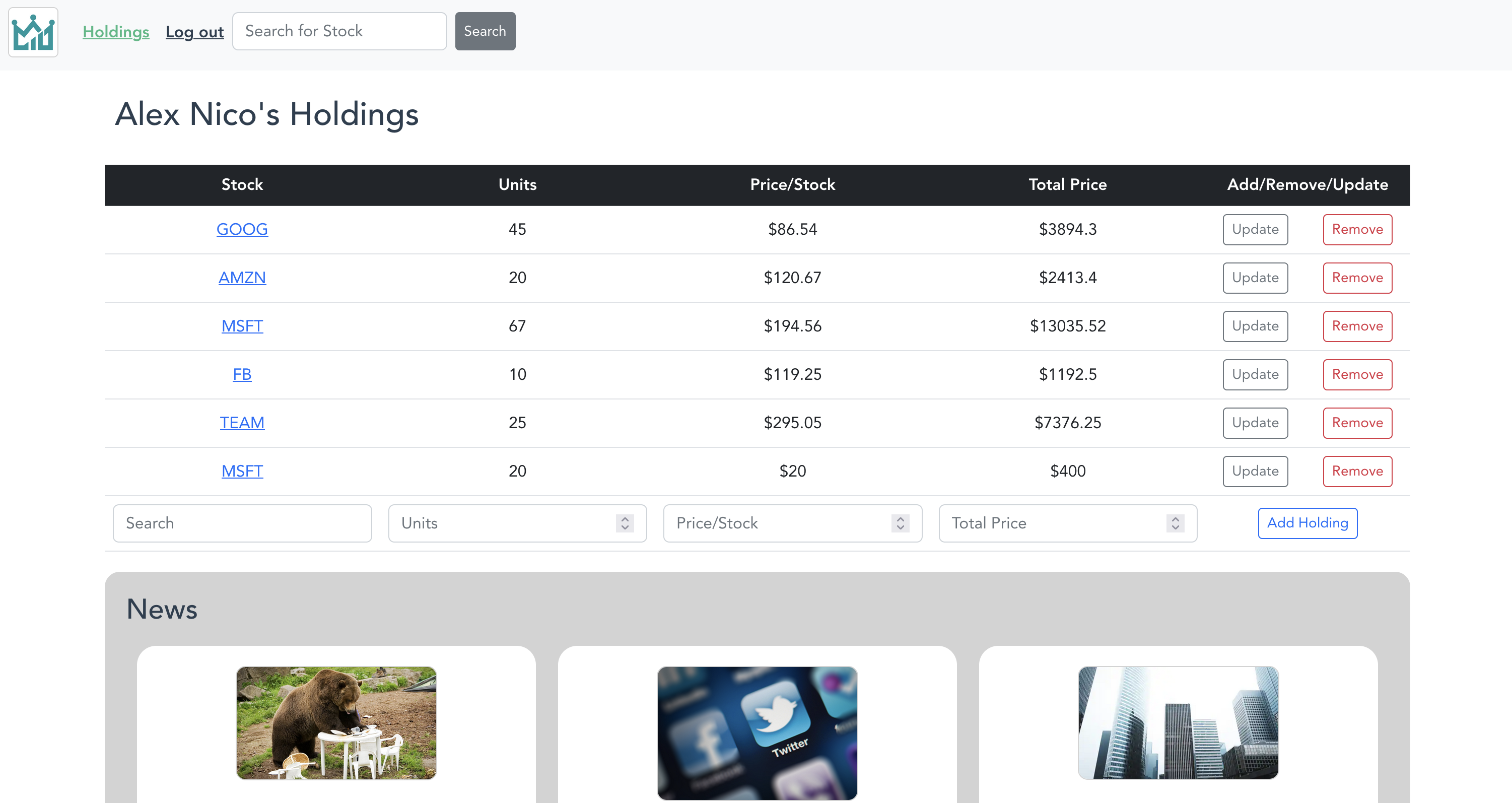Open the Twitter app news thumbnail

(x=757, y=733)
